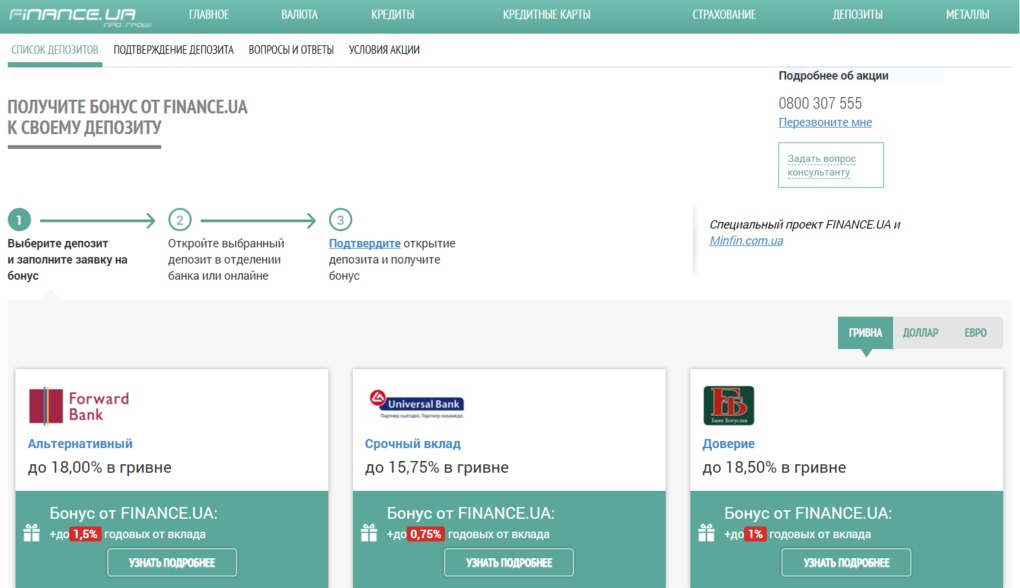Open the СТРАХОВАНИЕ menu item
Image resolution: width=1020 pixels, height=588 pixels.
pos(725,14)
